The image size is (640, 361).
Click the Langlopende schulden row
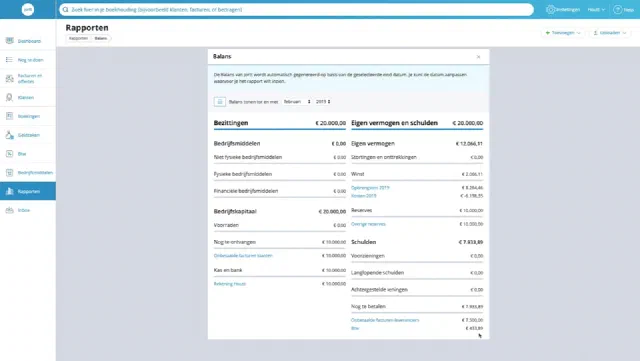pos(417,273)
